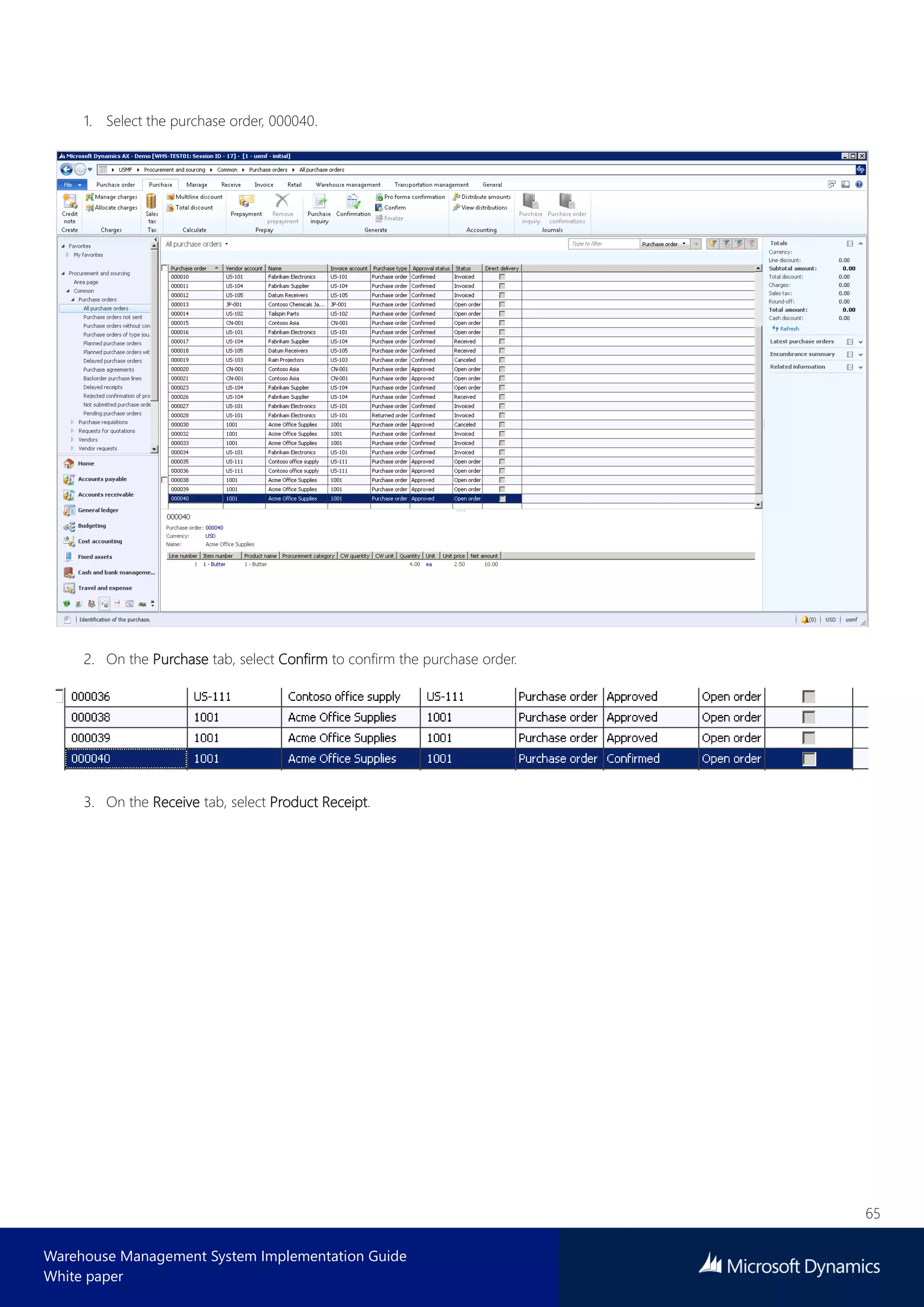Screen dimensions: 924x1307
Task: Toggle Direct delivery checkbox for order 000039
Action: (502, 490)
